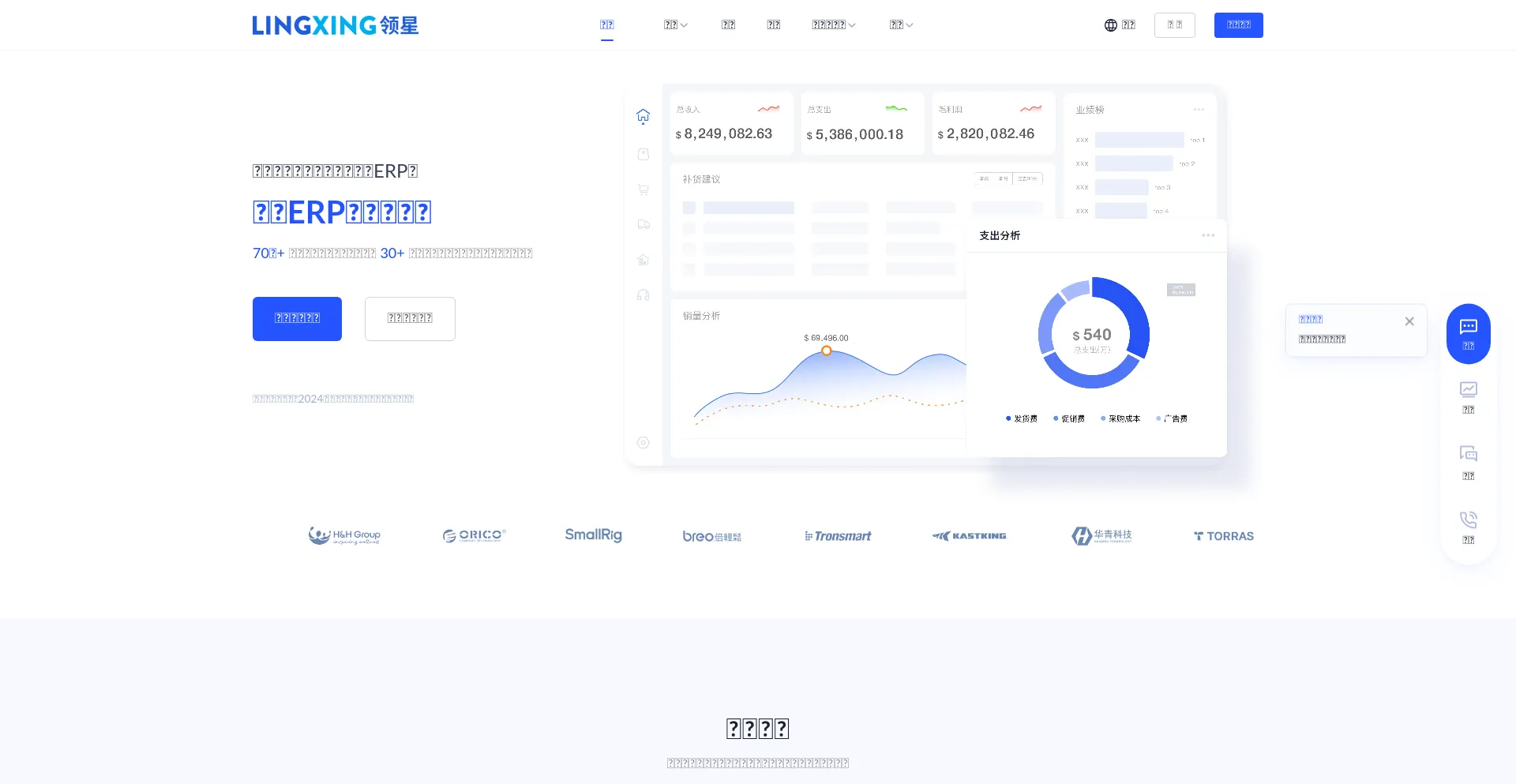The height and width of the screenshot is (784, 1516).
Task: Open the three-dot menu on the expense analysis card
Action: coord(1207,235)
